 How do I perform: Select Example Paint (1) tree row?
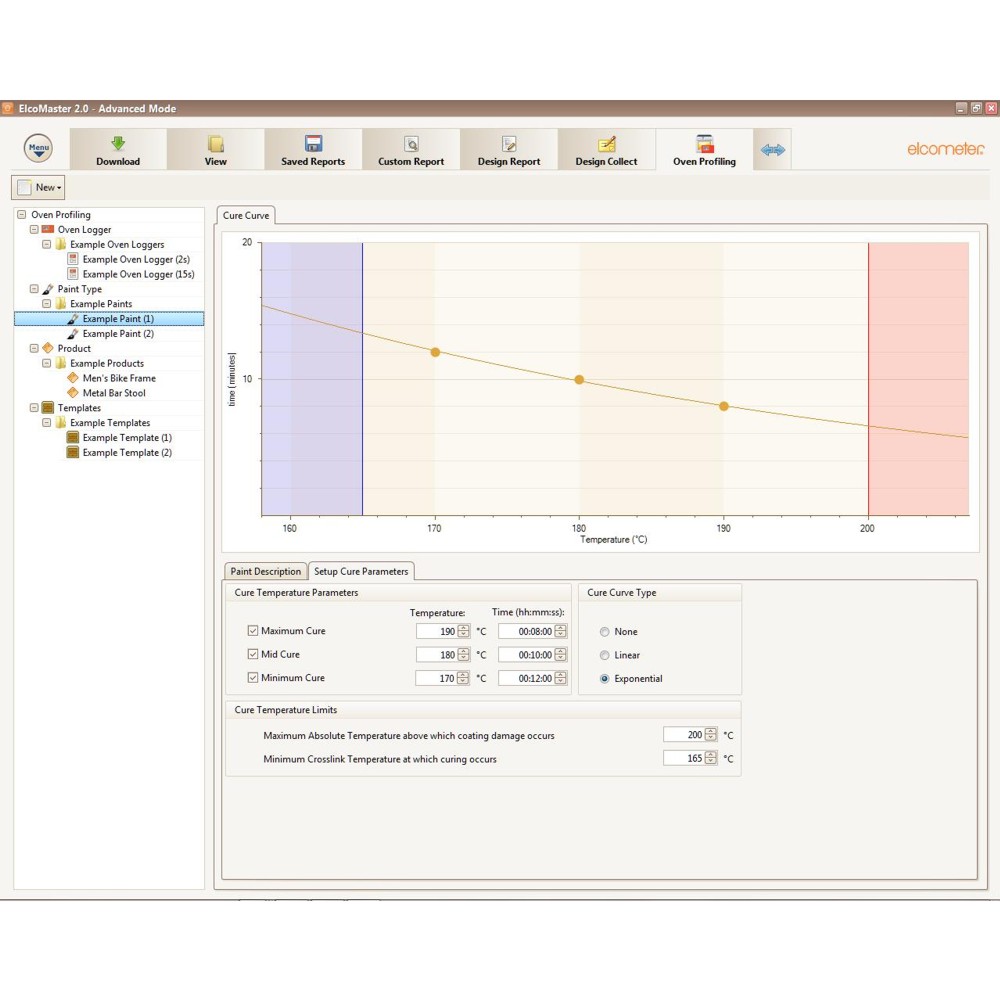109,318
